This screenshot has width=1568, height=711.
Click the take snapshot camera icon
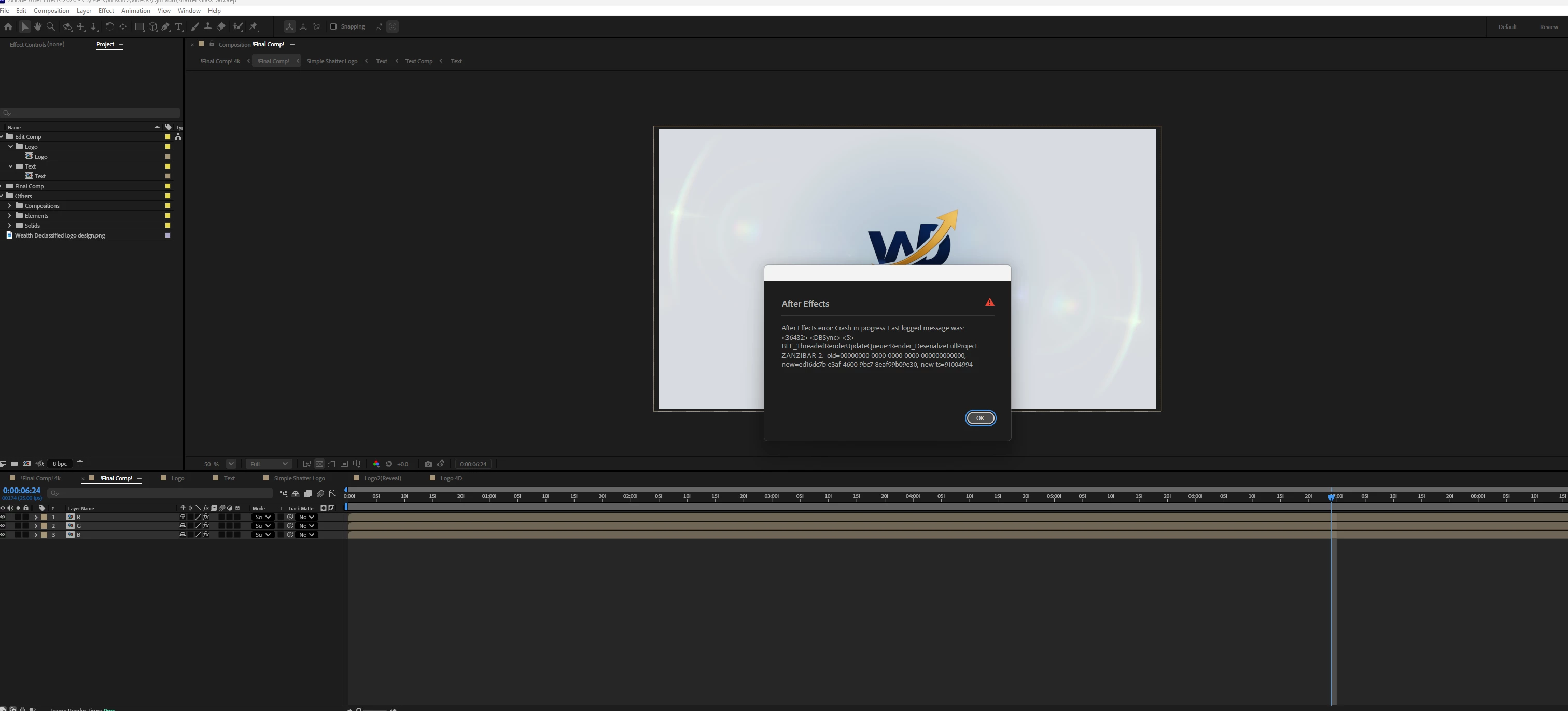[x=428, y=464]
